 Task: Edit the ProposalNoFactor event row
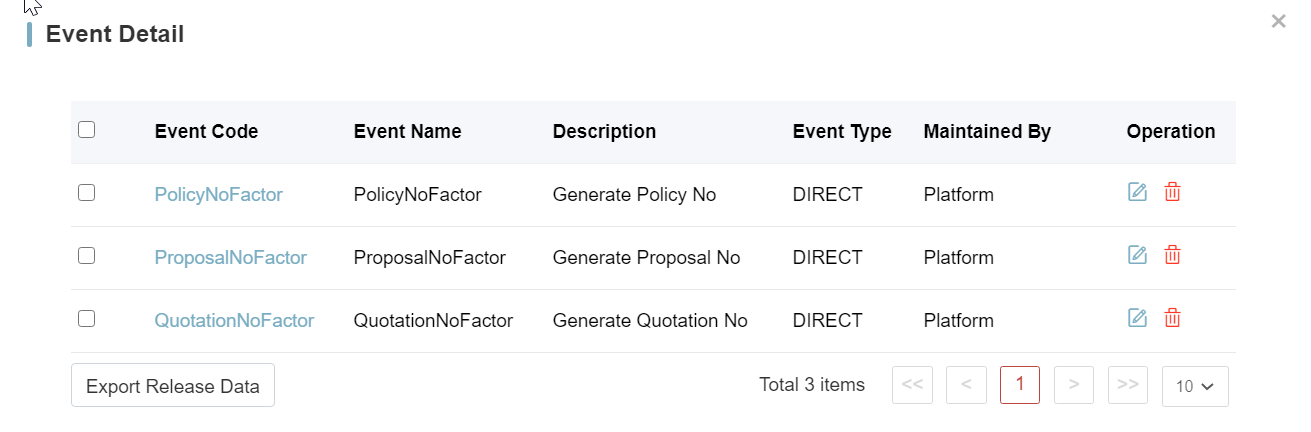pyautogui.click(x=1137, y=256)
